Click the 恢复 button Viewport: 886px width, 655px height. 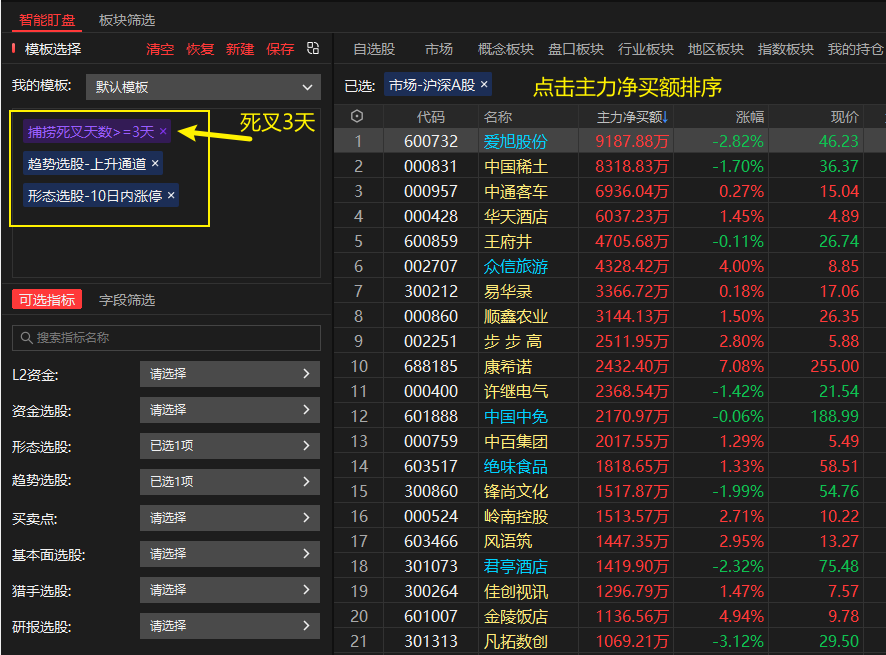200,49
